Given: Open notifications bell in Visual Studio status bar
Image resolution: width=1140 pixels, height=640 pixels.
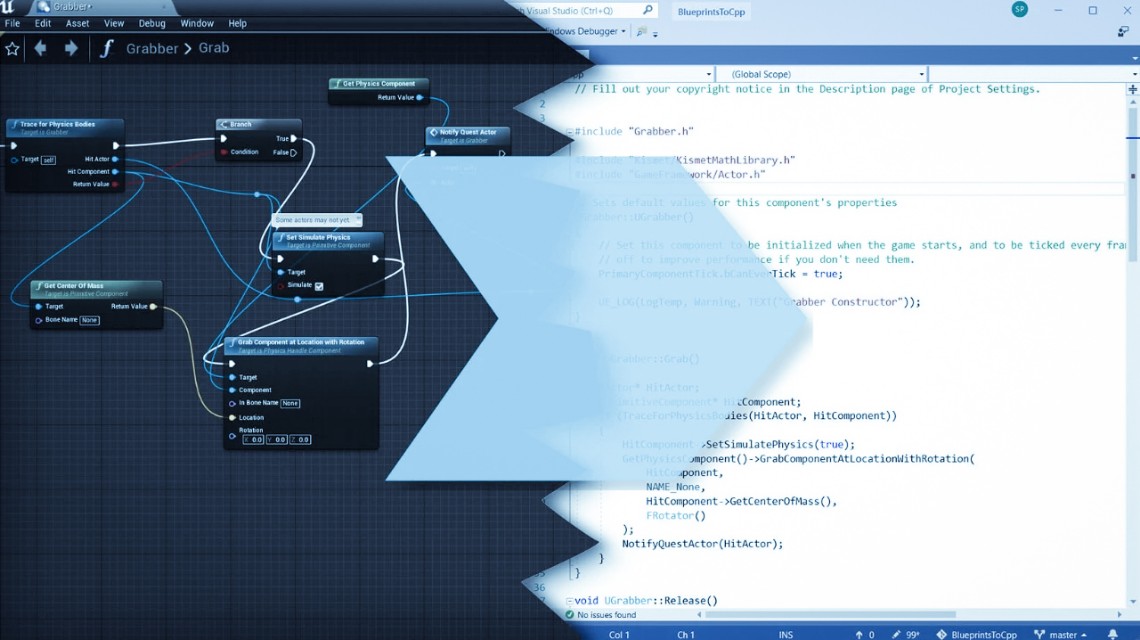Looking at the screenshot, I should coord(1112,634).
